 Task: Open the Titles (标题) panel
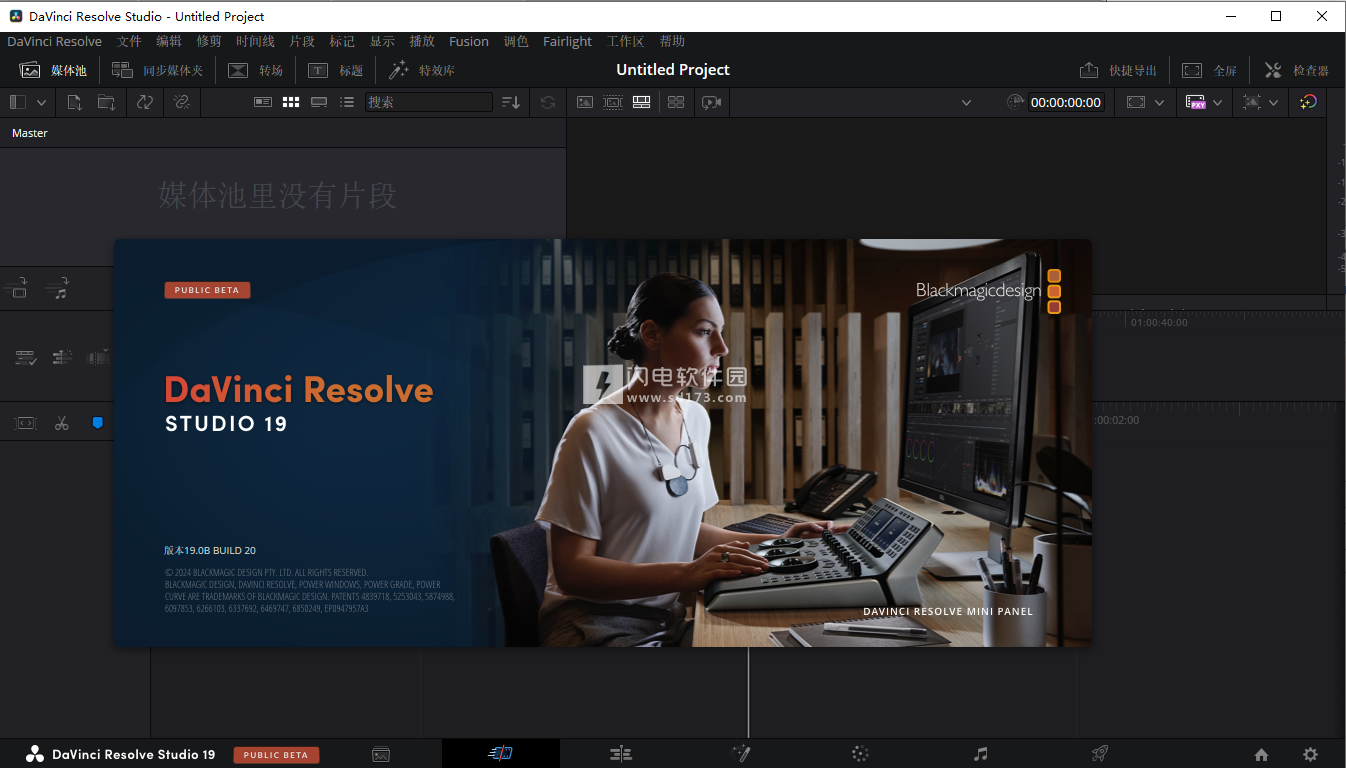pyautogui.click(x=335, y=70)
